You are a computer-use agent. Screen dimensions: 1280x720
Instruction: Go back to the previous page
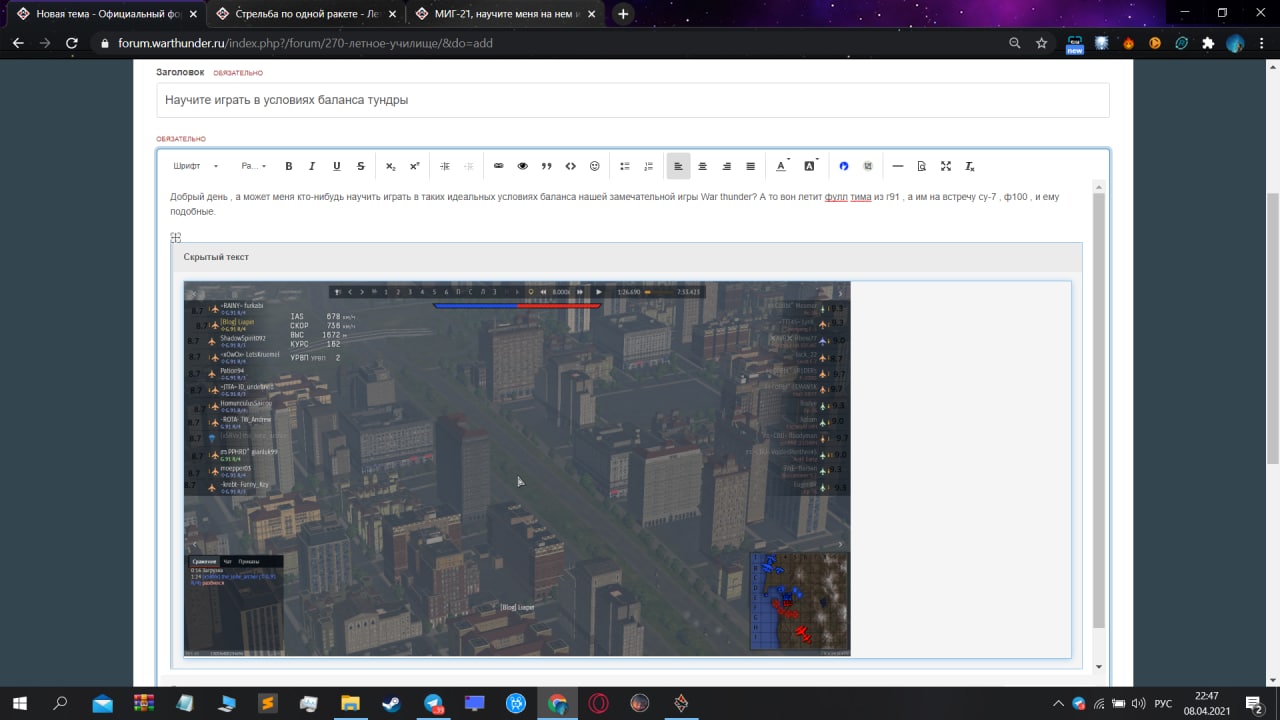click(x=18, y=43)
